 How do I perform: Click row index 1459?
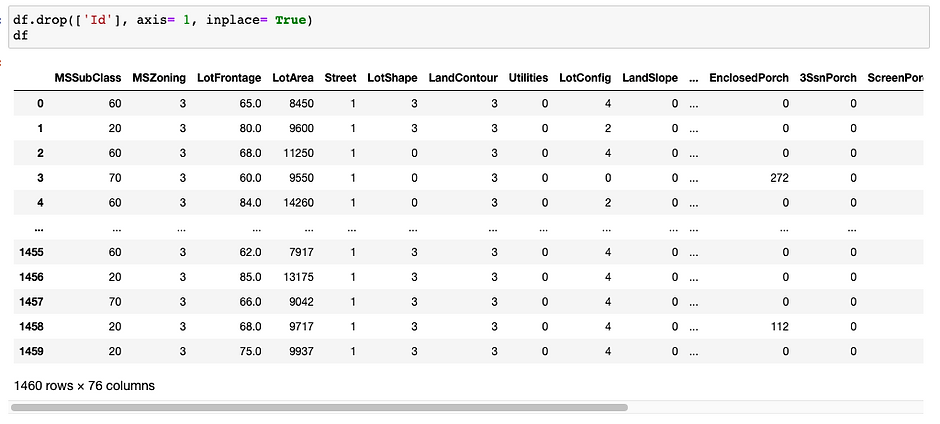(31, 351)
